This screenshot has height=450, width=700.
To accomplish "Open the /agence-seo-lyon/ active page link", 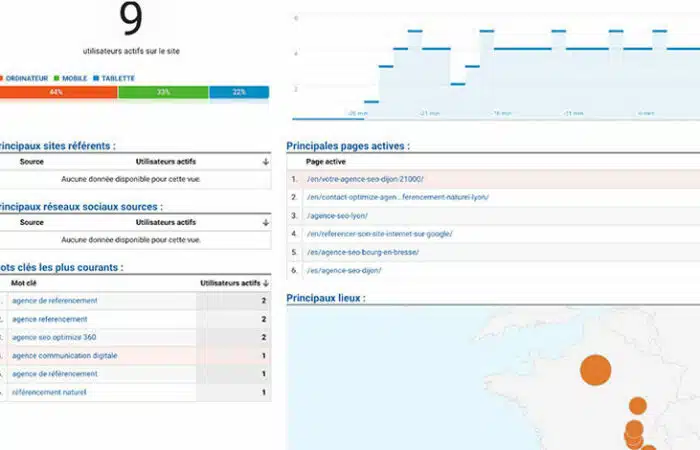I will click(337, 215).
